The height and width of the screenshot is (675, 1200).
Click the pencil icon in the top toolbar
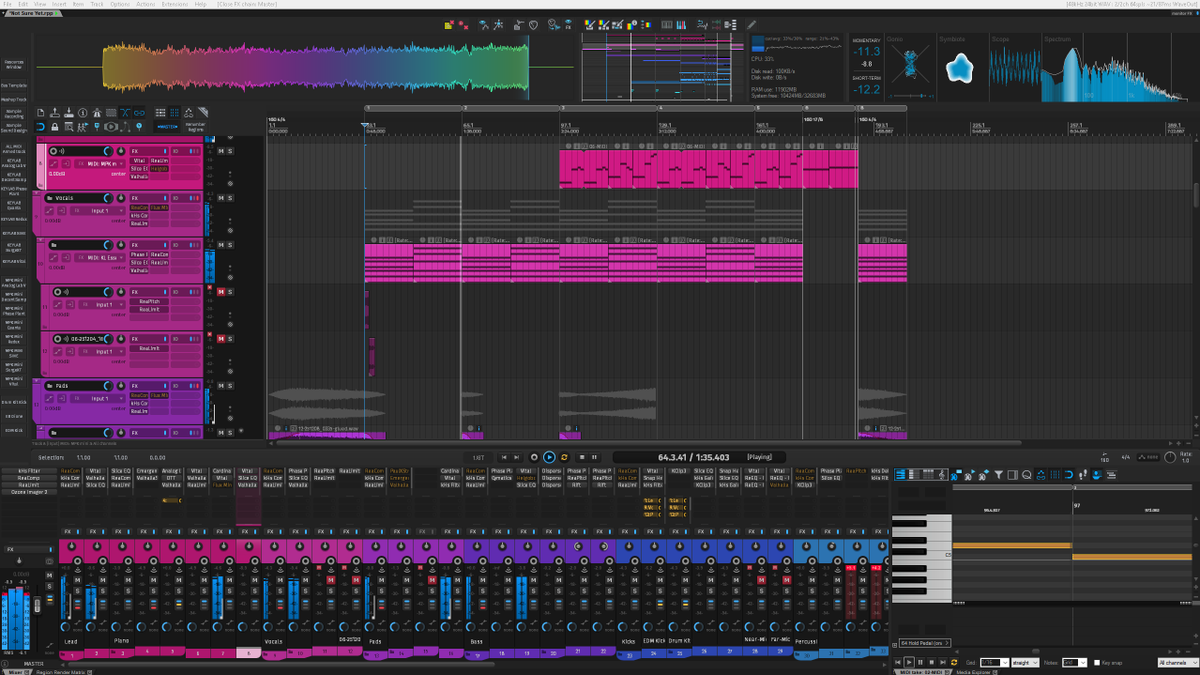tap(751, 25)
